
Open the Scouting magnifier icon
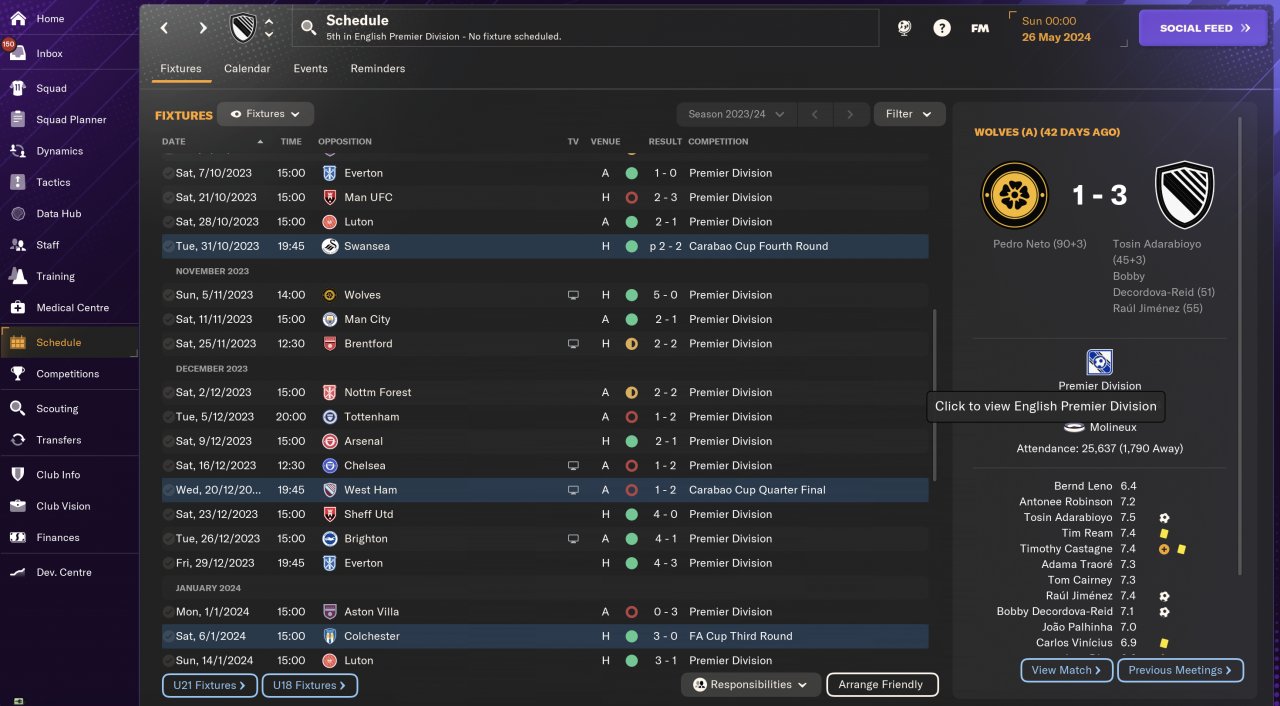[18, 408]
